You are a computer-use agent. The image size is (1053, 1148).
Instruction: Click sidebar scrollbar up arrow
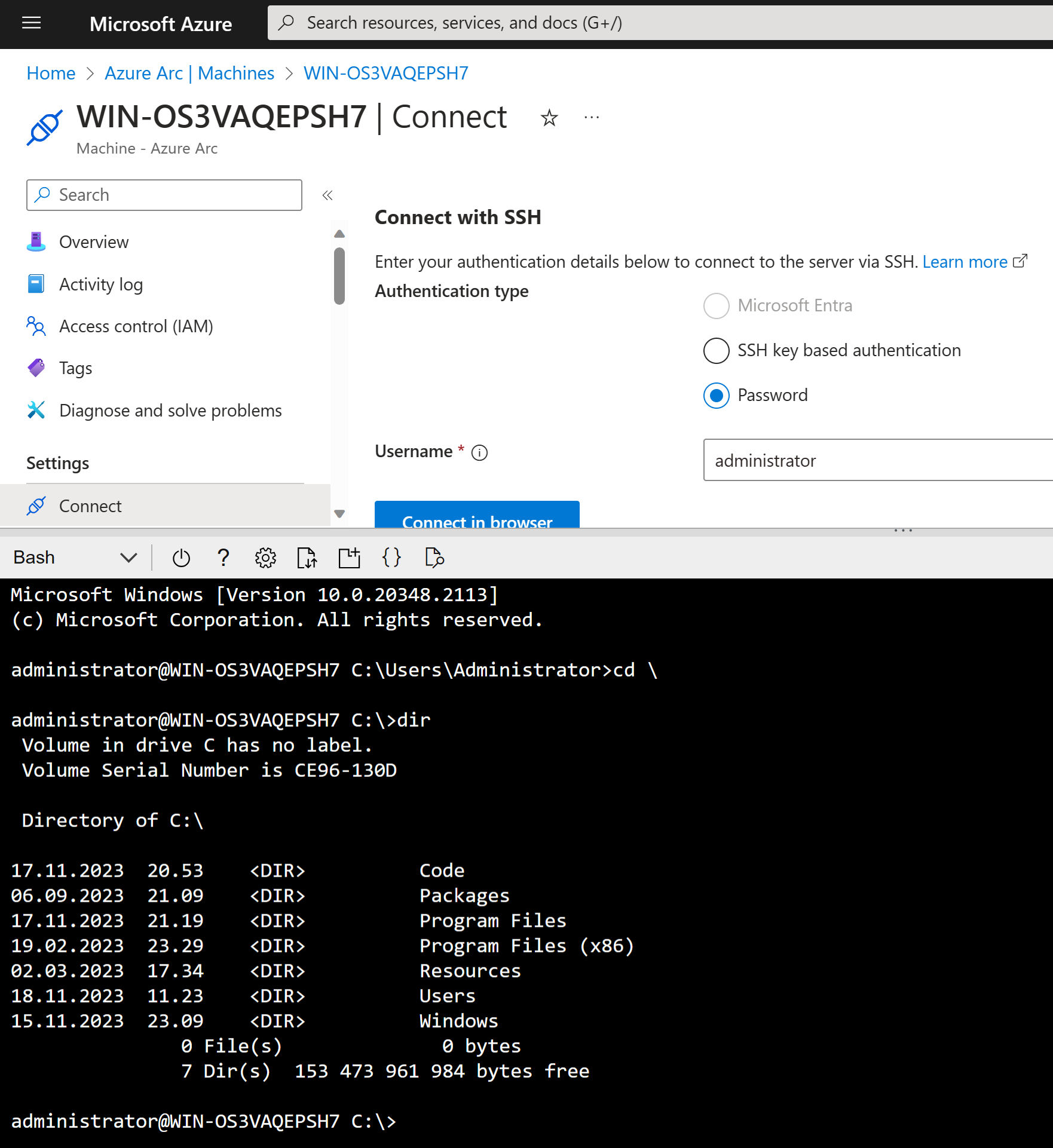click(x=339, y=234)
